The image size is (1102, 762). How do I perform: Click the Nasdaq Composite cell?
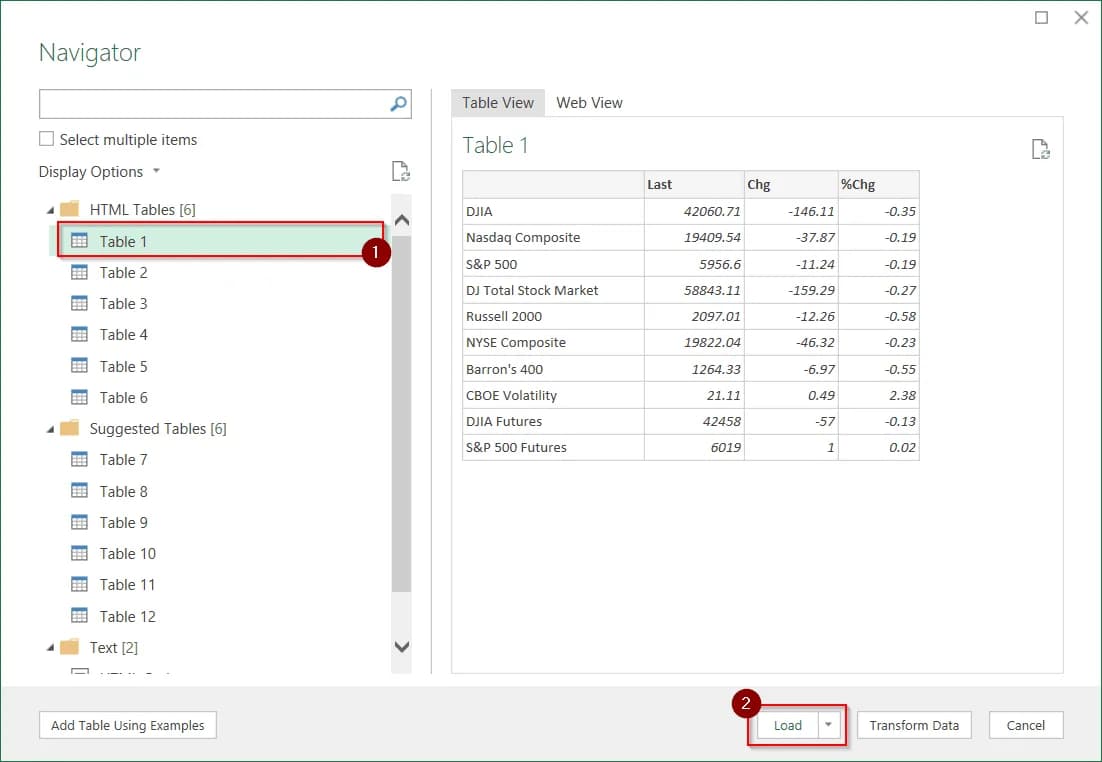pyautogui.click(x=553, y=238)
